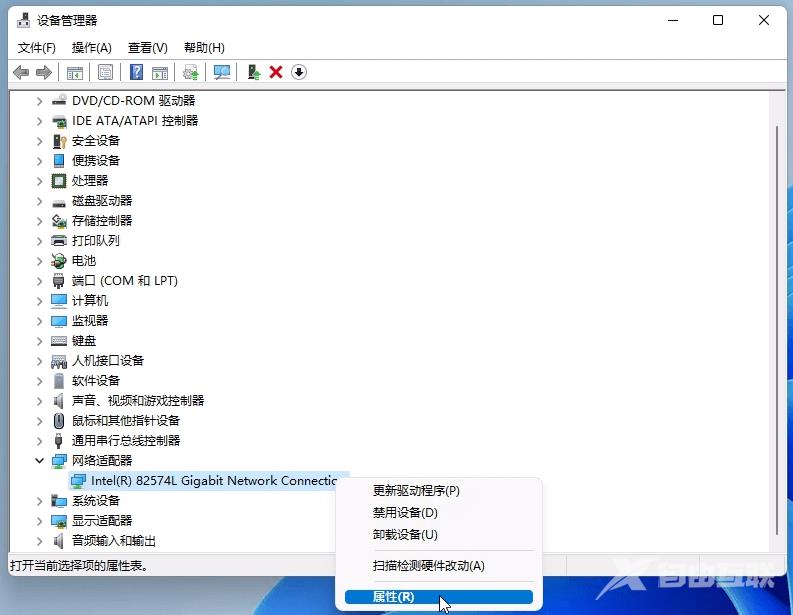Click the 打印队列 printer icon
This screenshot has height=615, width=793.
point(59,241)
